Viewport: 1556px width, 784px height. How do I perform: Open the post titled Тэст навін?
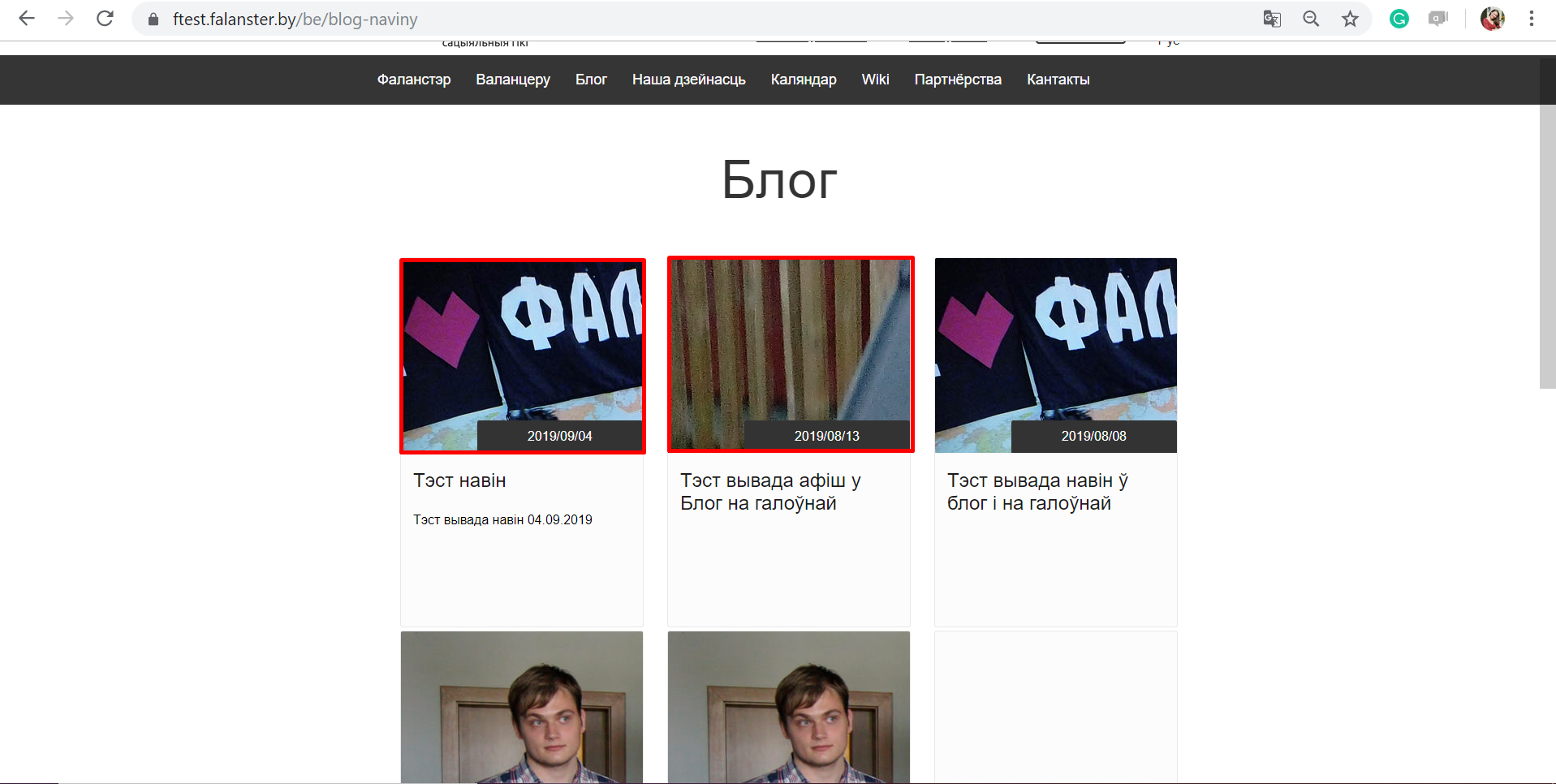(x=459, y=480)
